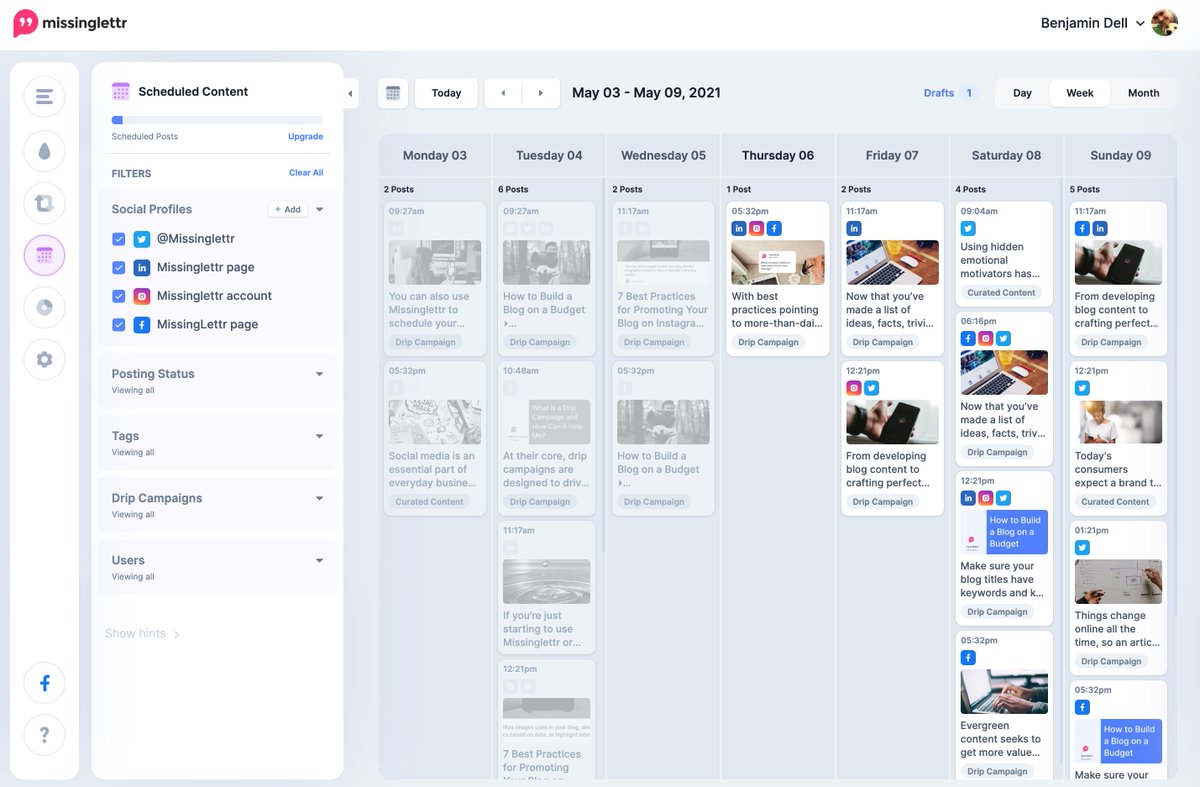Click the 'May 03 - May 09, 2021' date range
The height and width of the screenshot is (787, 1200).
tap(646, 93)
